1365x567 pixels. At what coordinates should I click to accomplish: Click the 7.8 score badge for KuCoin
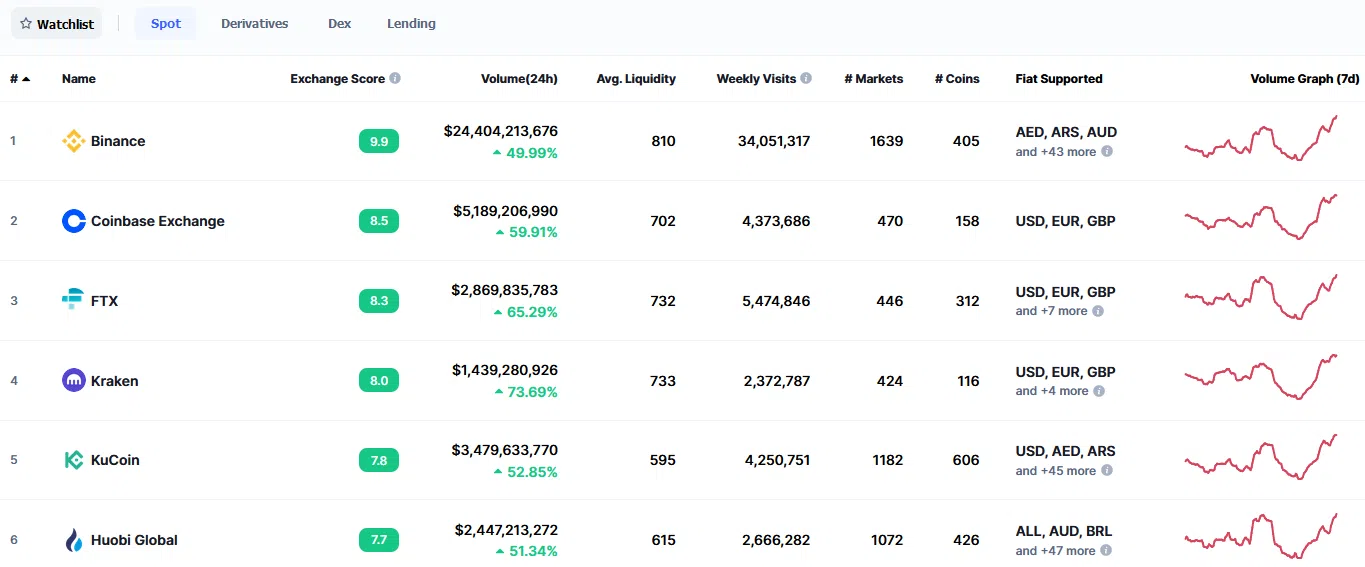point(379,460)
